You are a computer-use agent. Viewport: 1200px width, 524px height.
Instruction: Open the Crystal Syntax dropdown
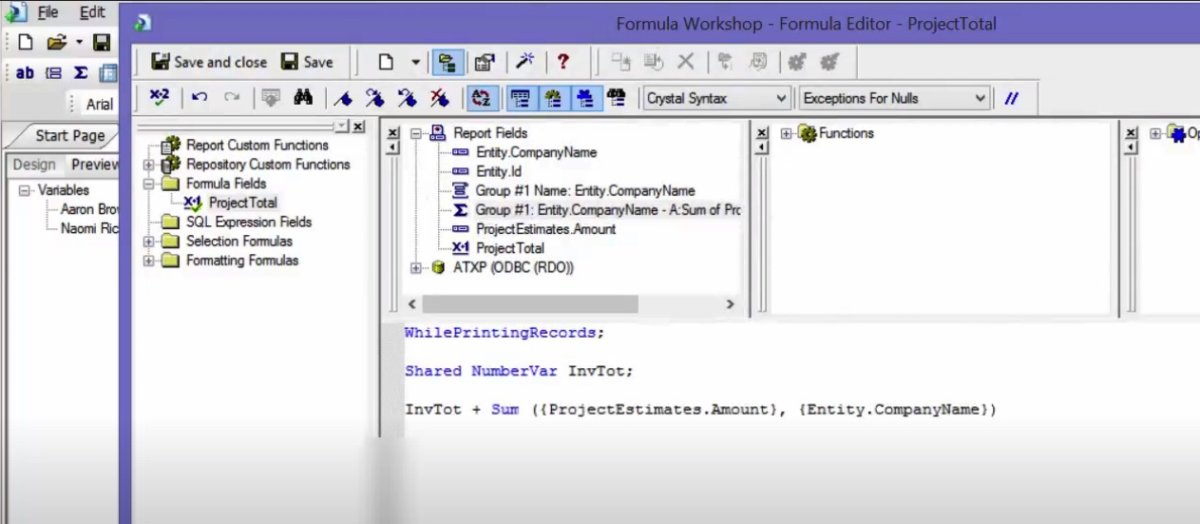click(716, 98)
